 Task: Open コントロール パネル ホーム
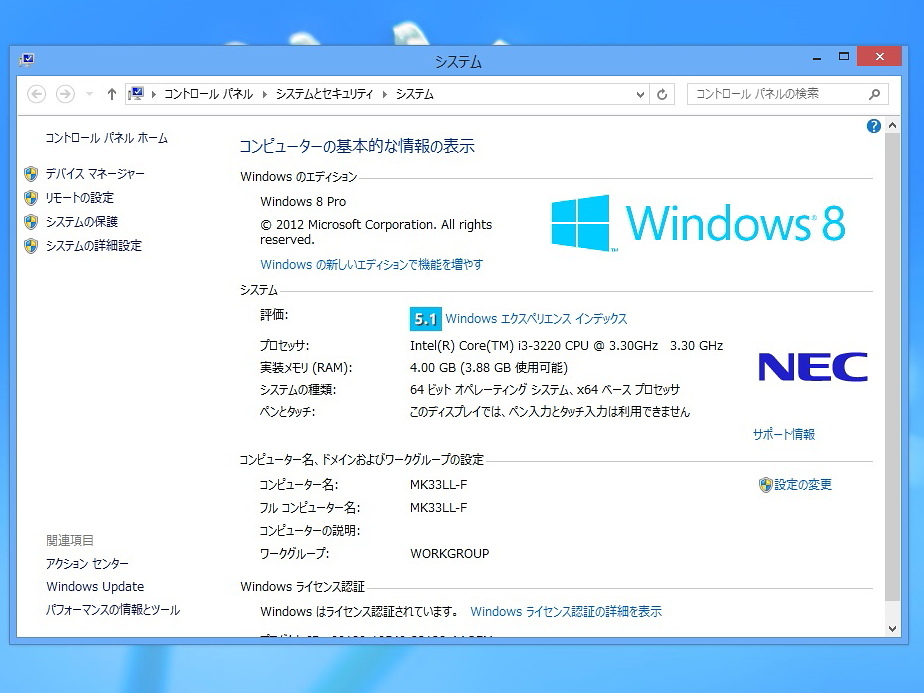107,138
